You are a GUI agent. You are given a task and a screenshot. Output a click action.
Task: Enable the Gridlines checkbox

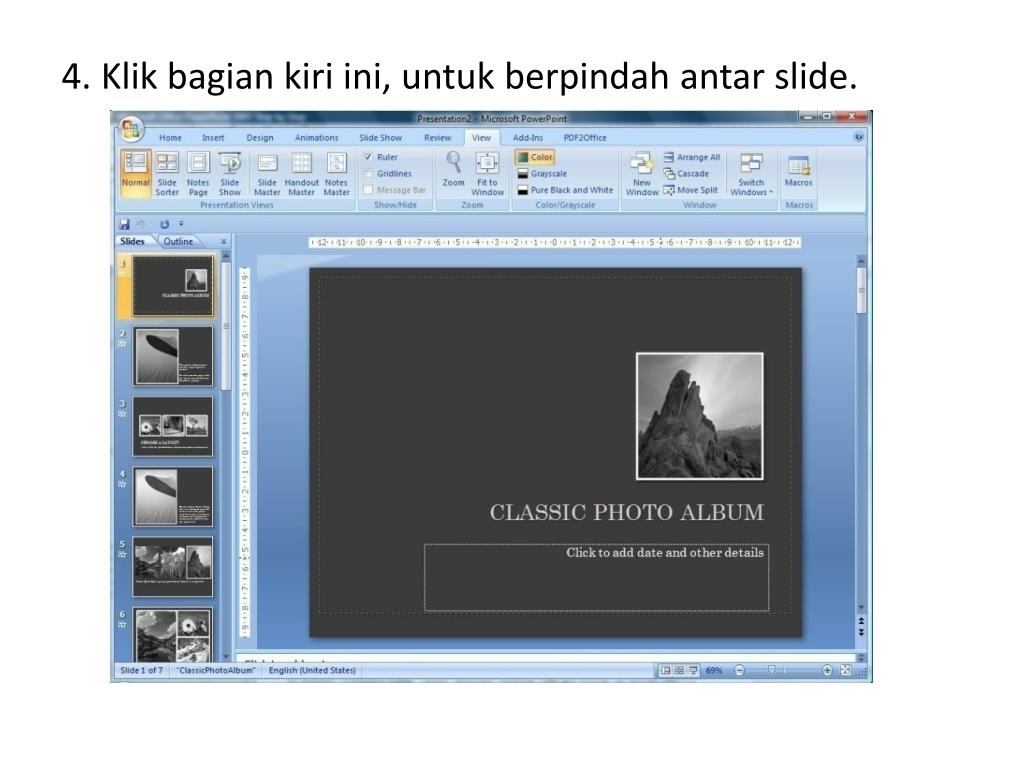coord(368,174)
